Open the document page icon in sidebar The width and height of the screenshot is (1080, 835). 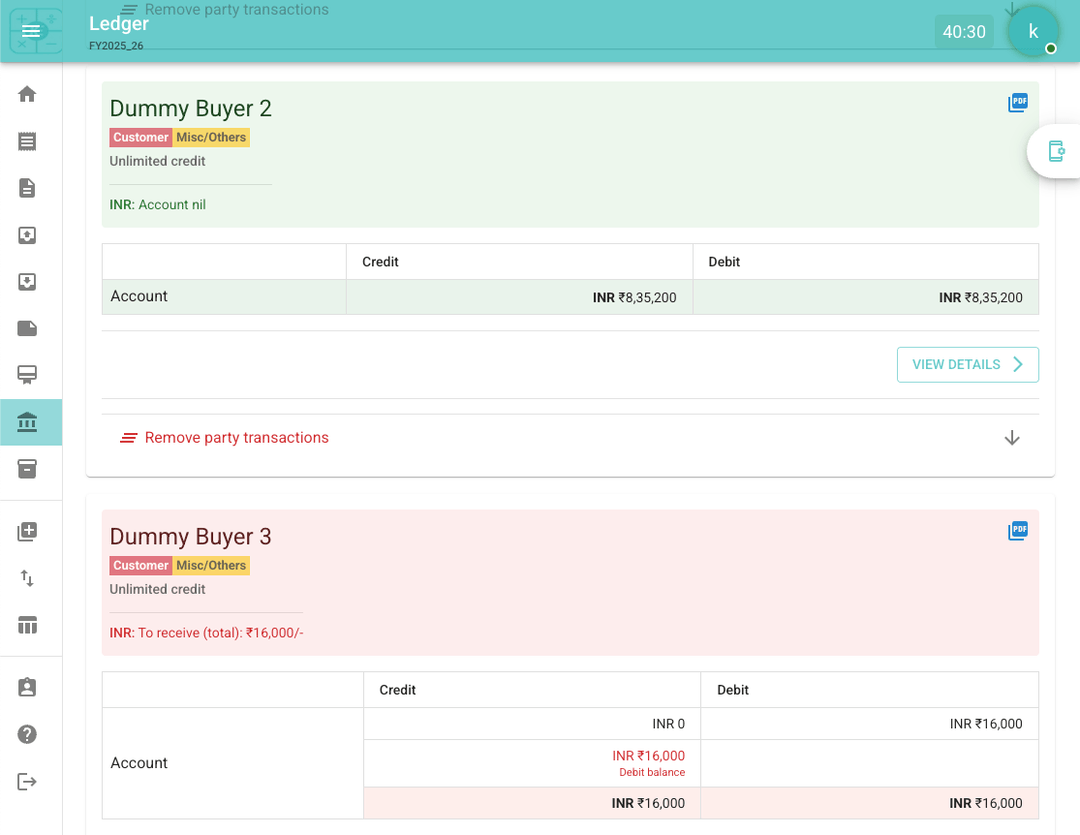click(27, 188)
